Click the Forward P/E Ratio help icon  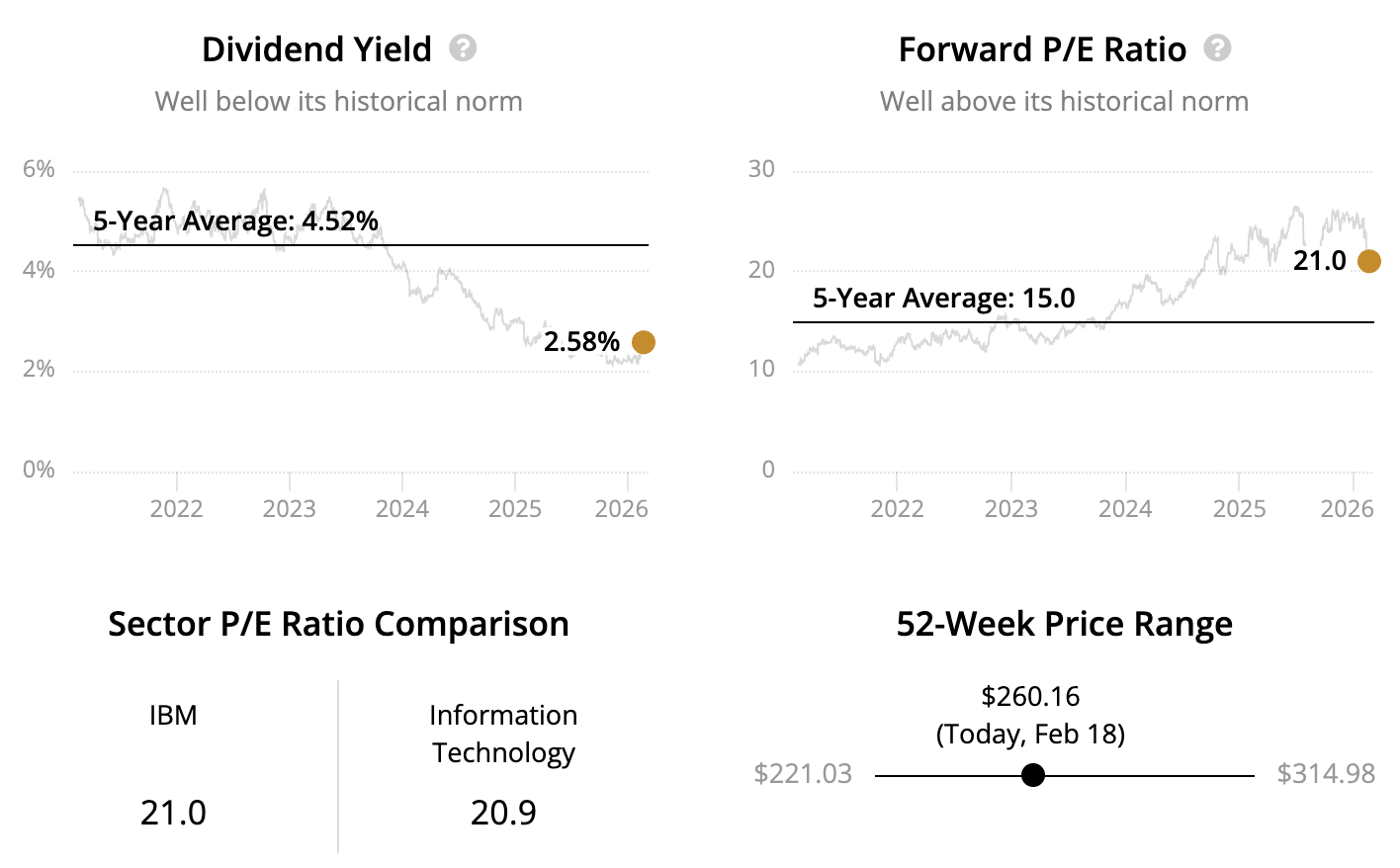click(1217, 47)
